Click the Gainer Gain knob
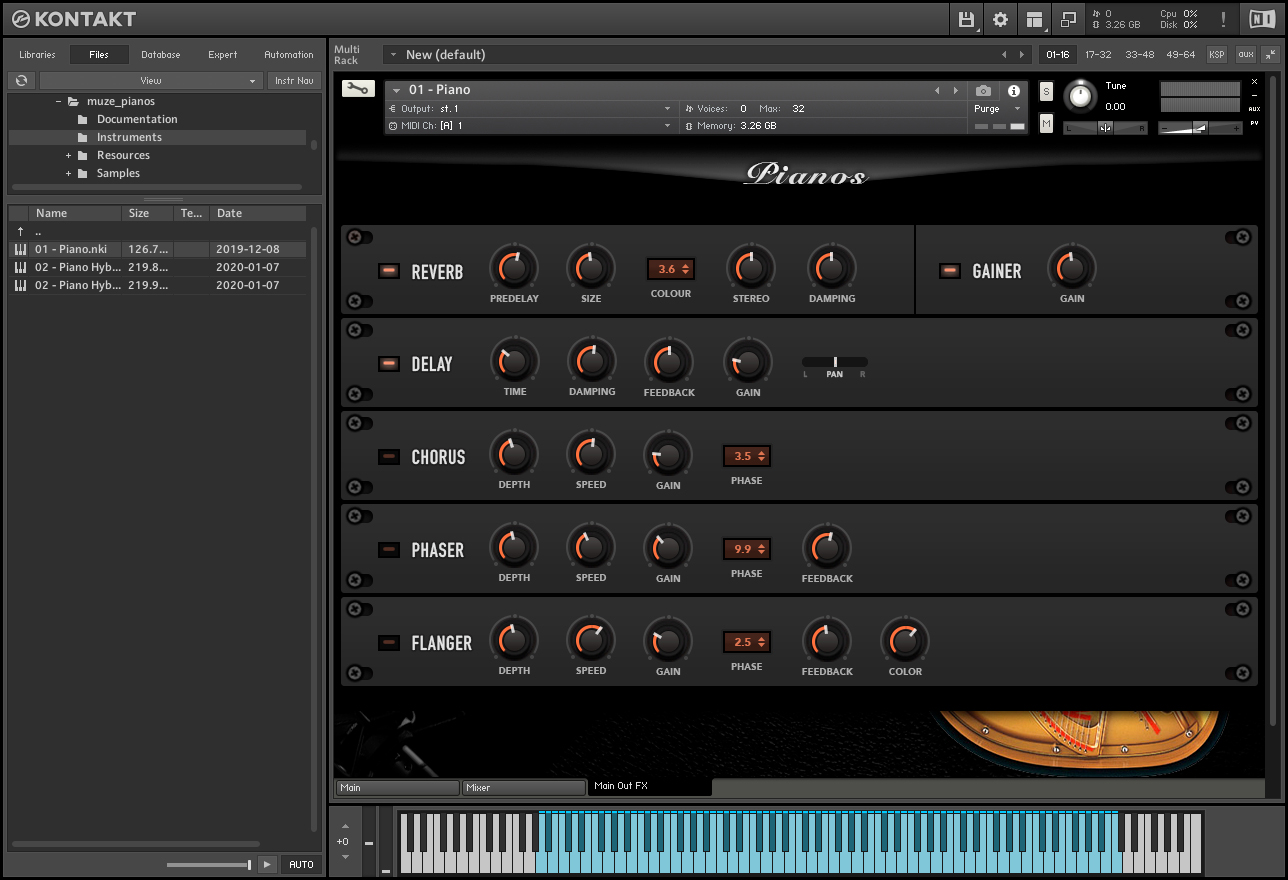 pyautogui.click(x=1072, y=268)
